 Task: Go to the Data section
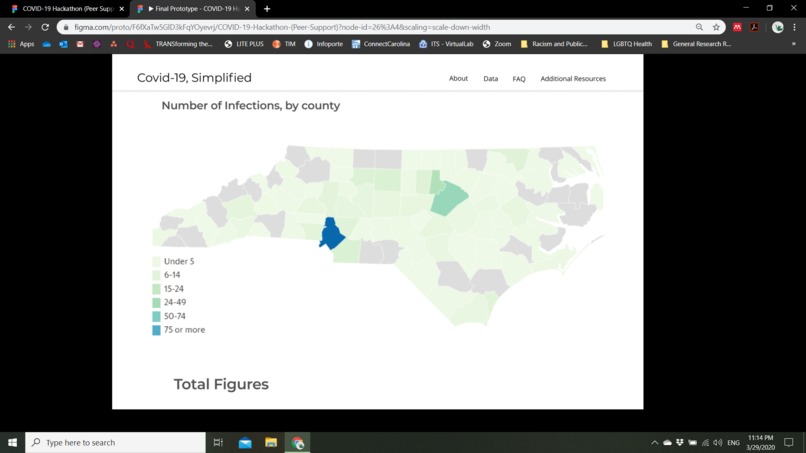[490, 79]
